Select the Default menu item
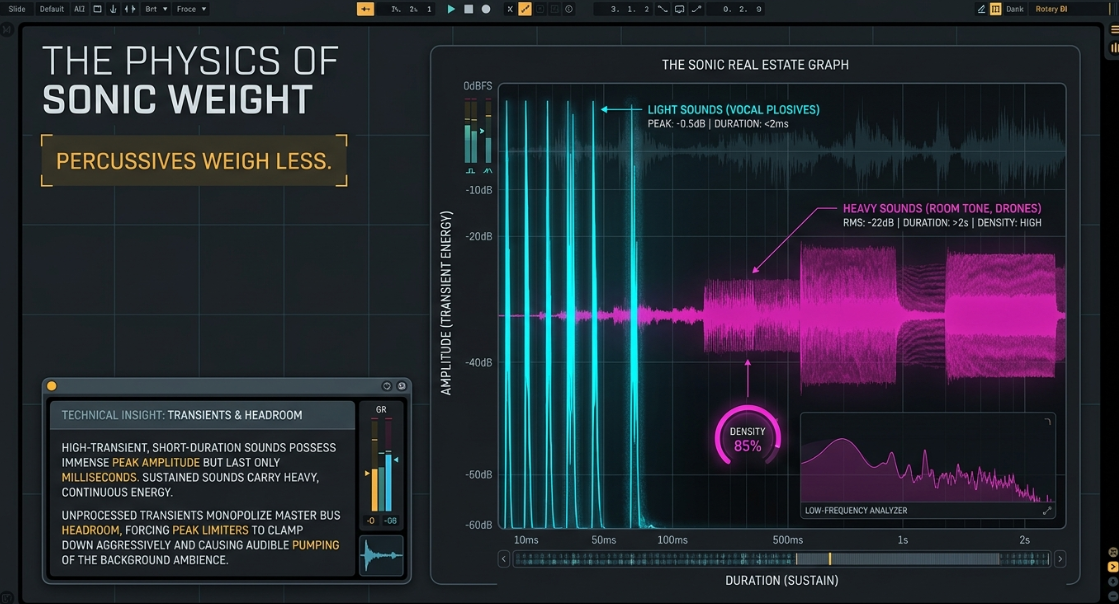 tap(51, 9)
